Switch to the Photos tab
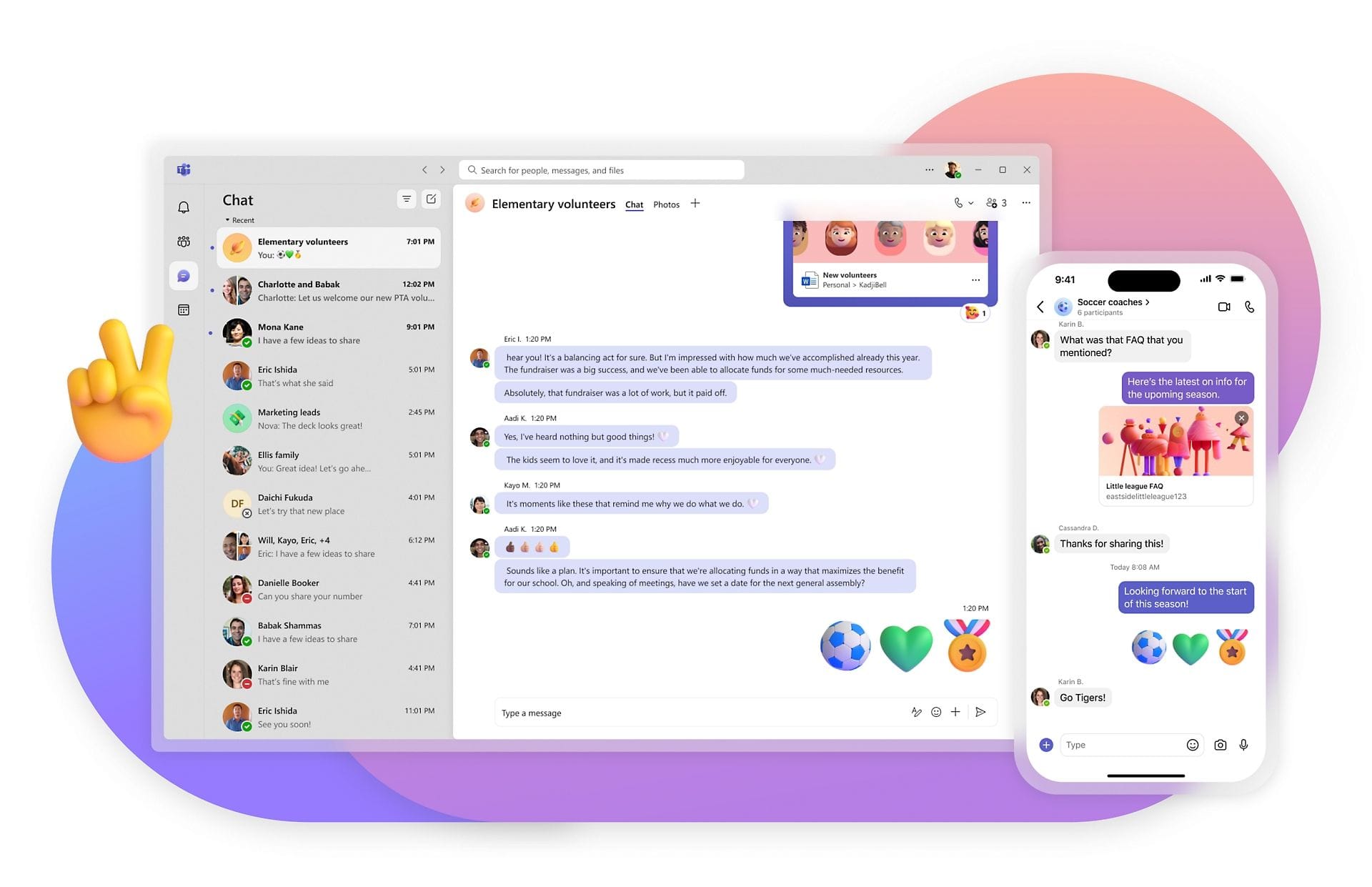This screenshot has width=1372, height=887. [665, 204]
